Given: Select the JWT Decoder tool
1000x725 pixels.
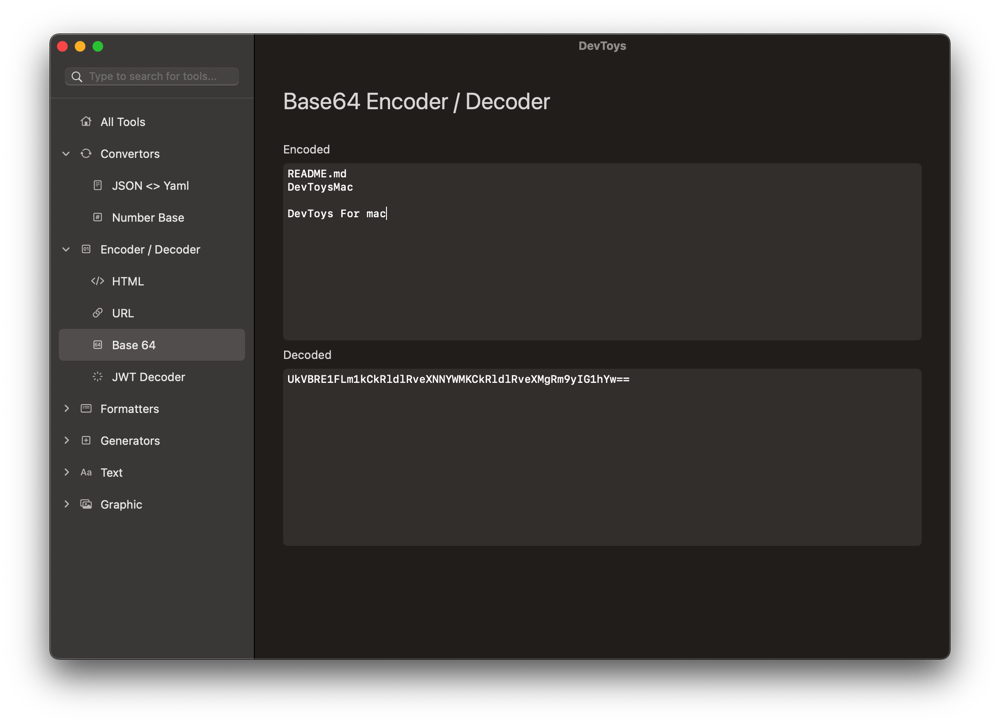Looking at the screenshot, I should tap(148, 377).
